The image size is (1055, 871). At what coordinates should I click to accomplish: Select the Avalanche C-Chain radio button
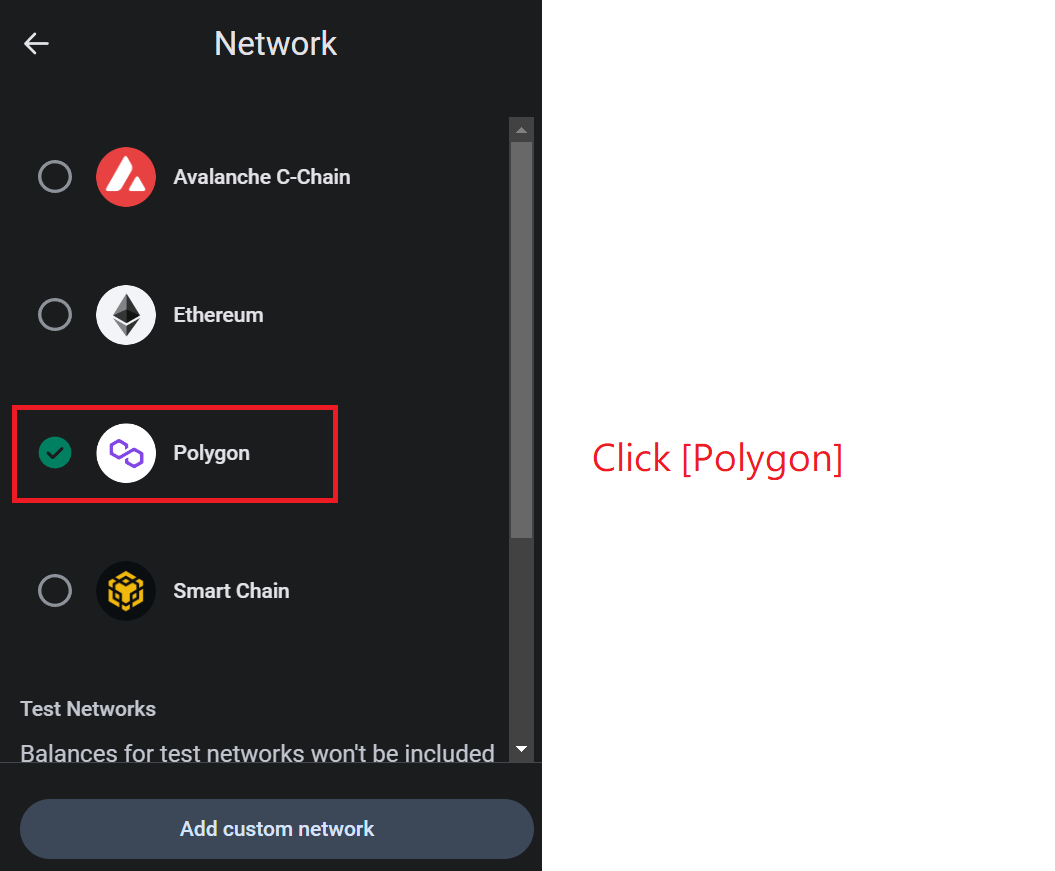[55, 177]
